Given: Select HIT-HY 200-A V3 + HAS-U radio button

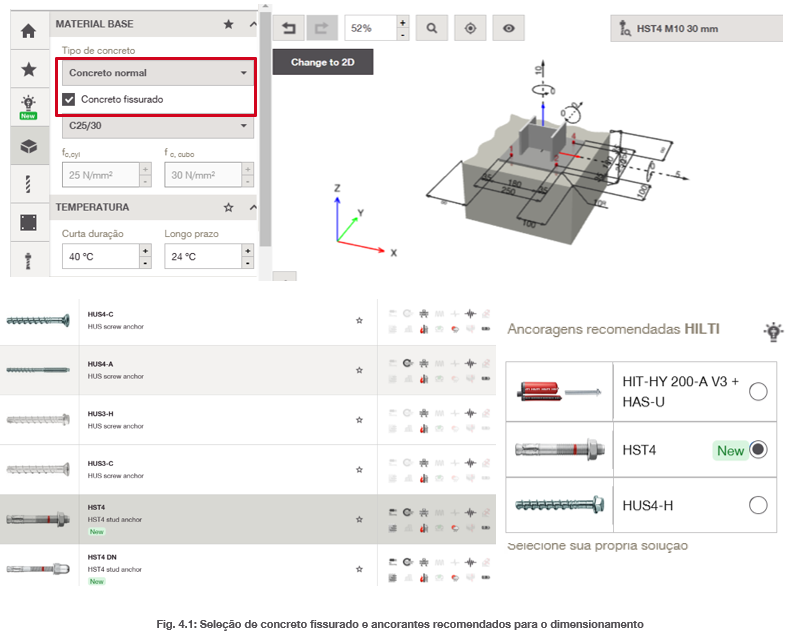Looking at the screenshot, I should point(758,391).
